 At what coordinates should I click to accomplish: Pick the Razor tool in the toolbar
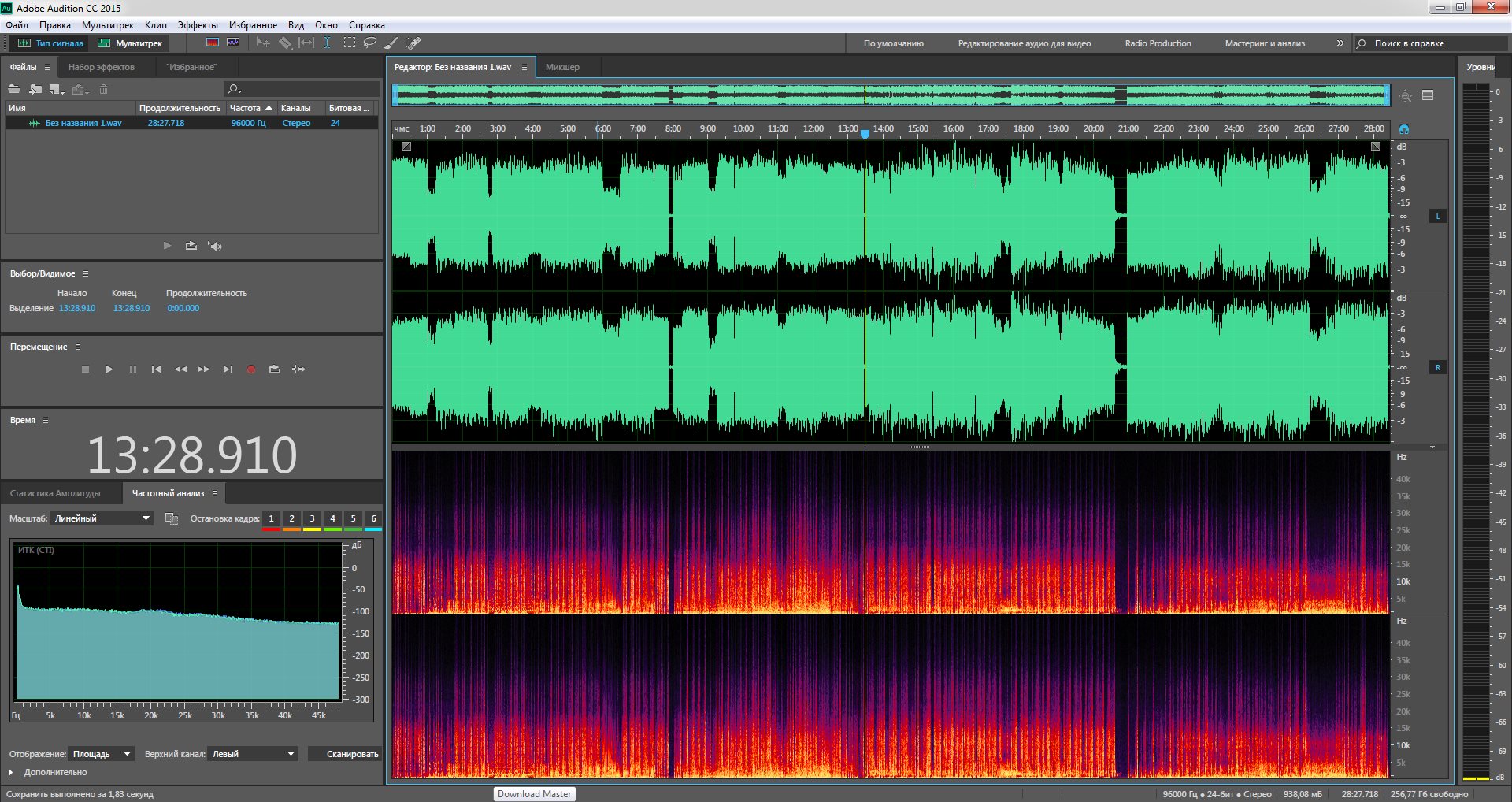tap(285, 43)
